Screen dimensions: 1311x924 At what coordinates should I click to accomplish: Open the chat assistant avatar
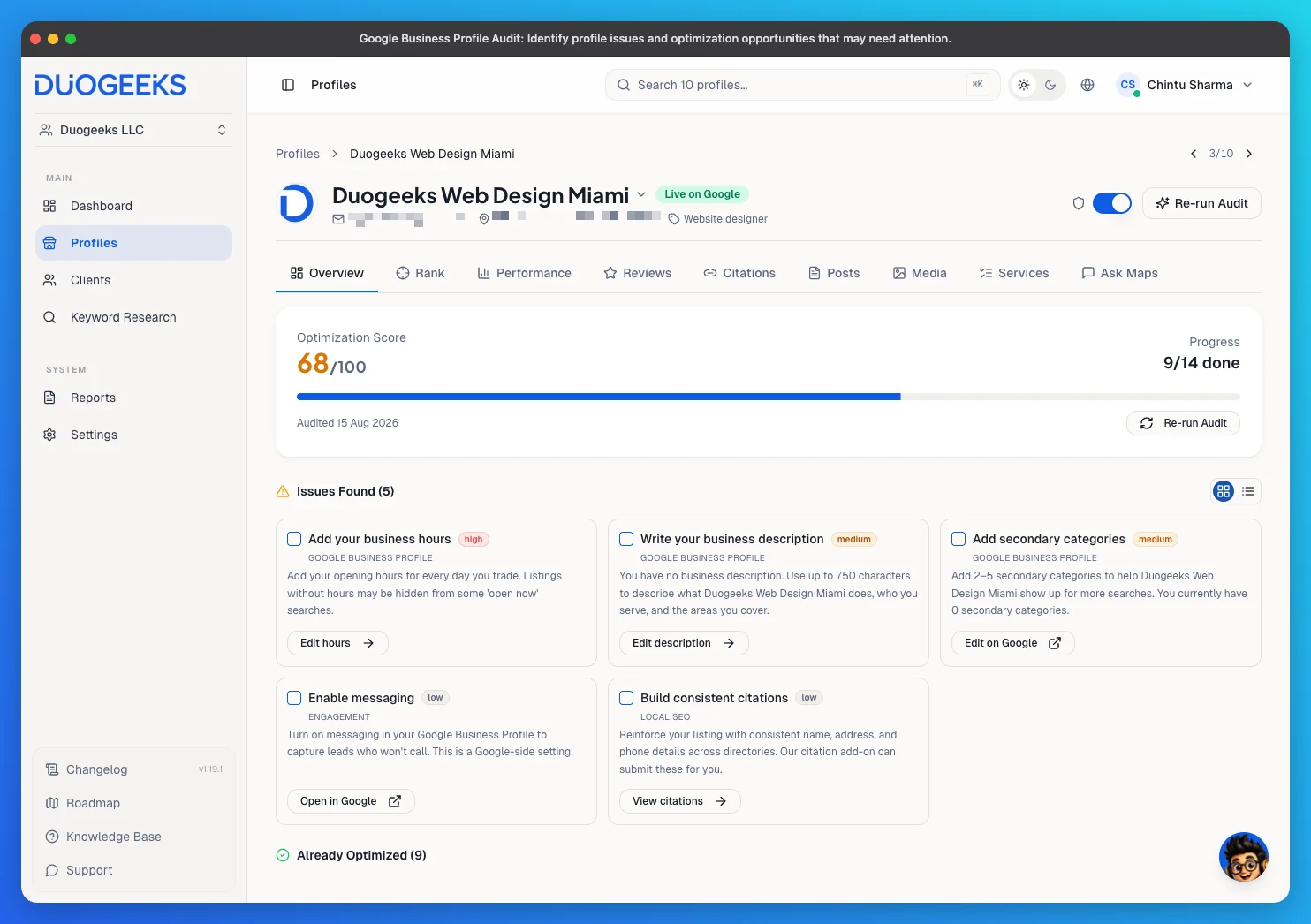click(1244, 857)
